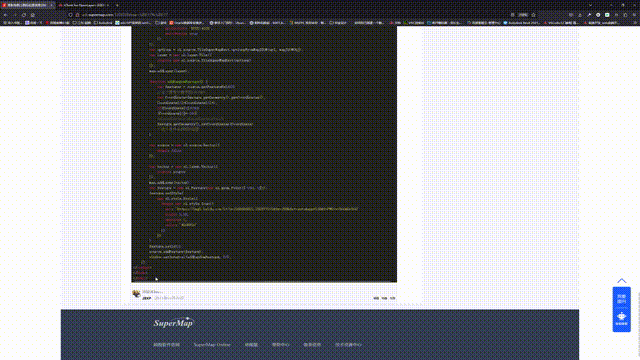Open the browser application menu icon
Screen dimensions: 640x360
(x=634, y=15)
